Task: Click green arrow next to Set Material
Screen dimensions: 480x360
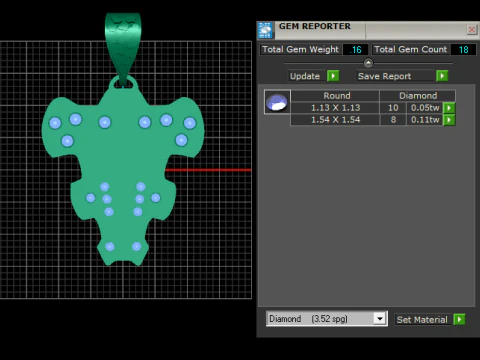Action: 459,320
